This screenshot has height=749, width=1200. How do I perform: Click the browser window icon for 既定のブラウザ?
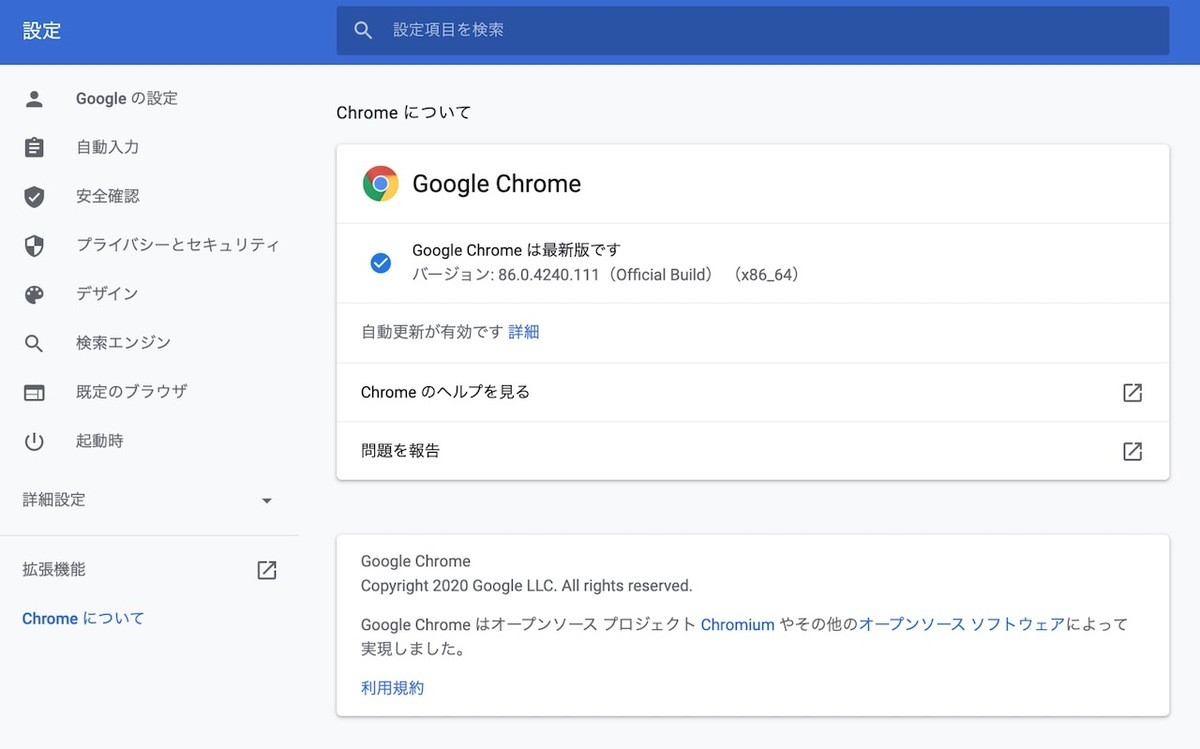click(34, 392)
